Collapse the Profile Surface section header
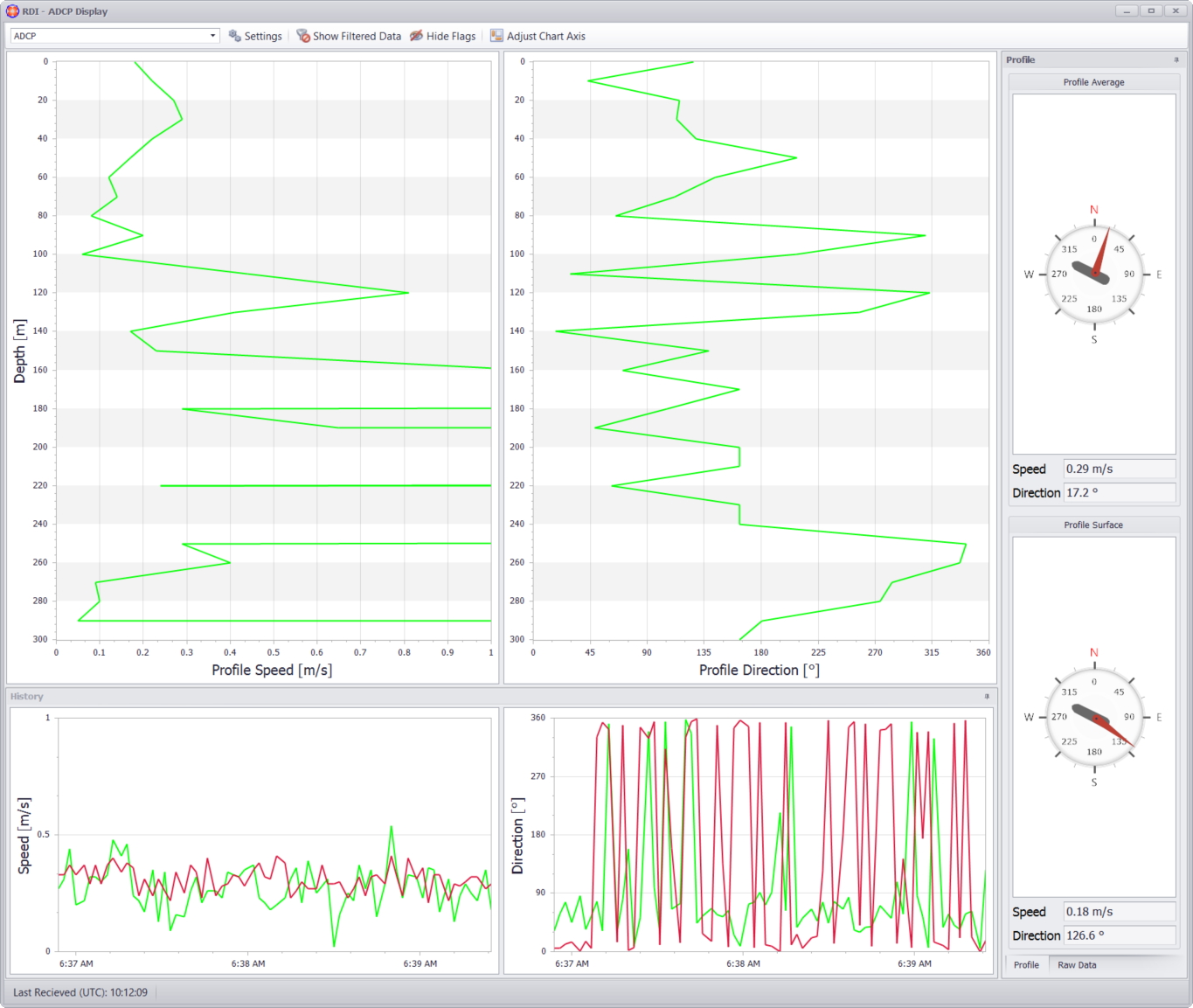This screenshot has width=1193, height=1008. [x=1094, y=525]
